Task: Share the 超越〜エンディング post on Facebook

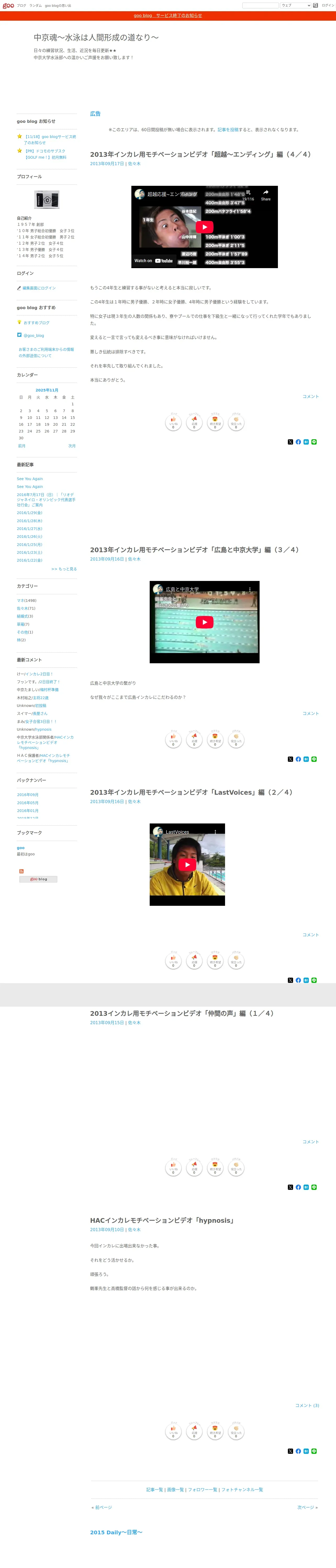Action: [298, 442]
